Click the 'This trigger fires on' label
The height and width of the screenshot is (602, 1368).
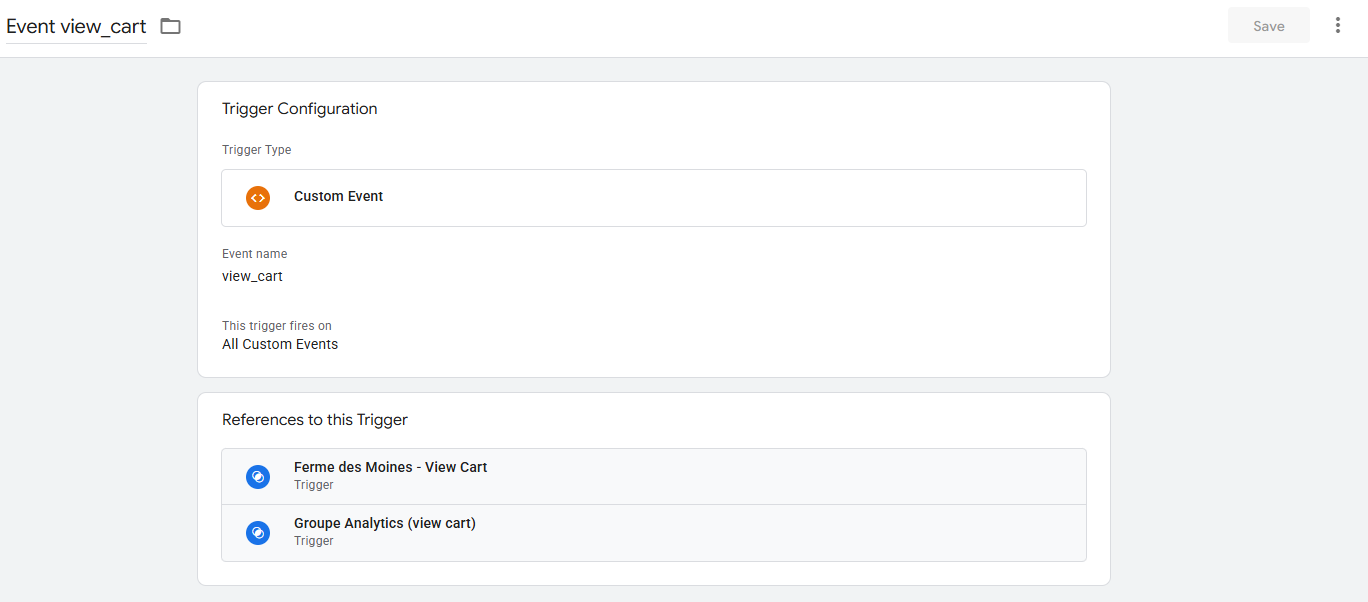point(277,326)
